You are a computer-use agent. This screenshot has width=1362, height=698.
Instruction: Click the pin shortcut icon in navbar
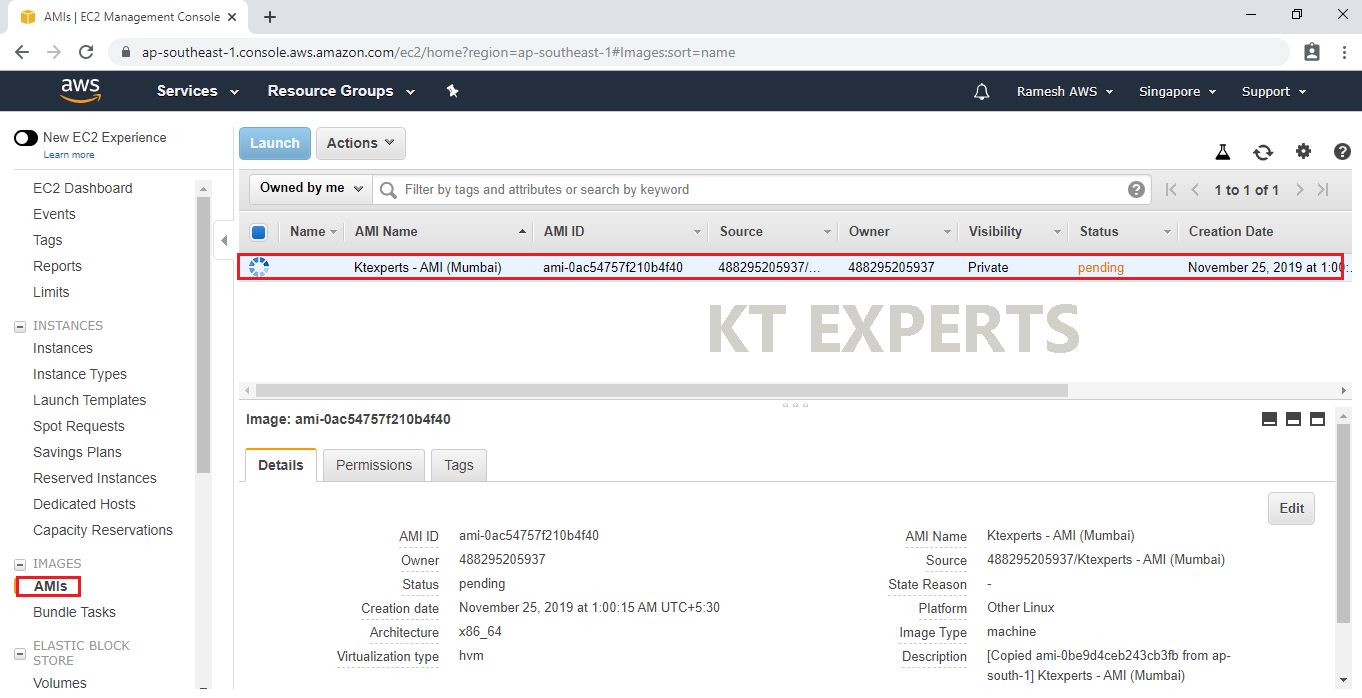click(453, 91)
